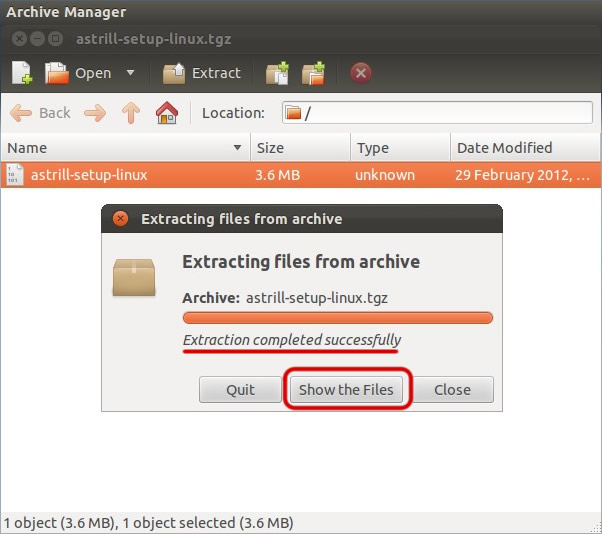Screen dimensions: 602x534
Task: Click the Show the Files button
Action: [346, 390]
